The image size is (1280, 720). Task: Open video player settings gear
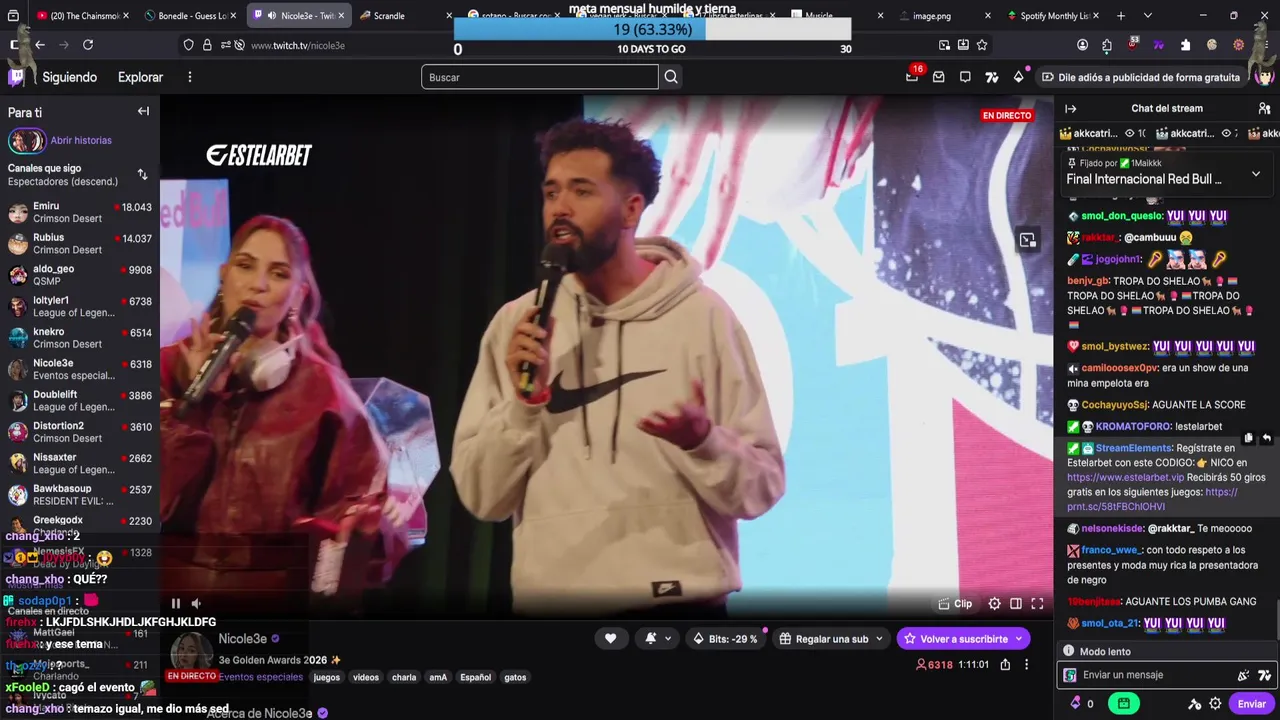point(994,603)
